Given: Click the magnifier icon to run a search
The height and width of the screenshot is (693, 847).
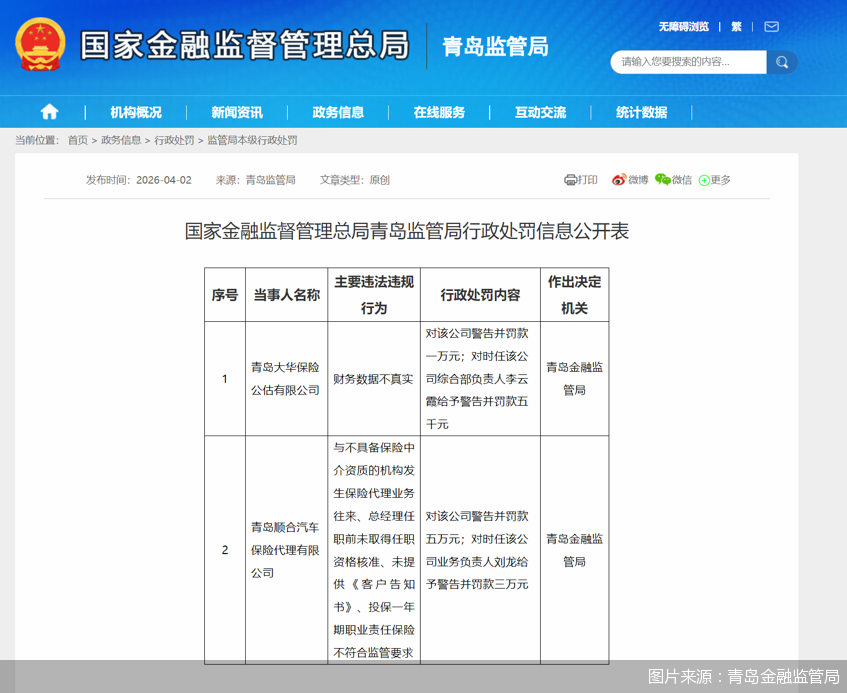Looking at the screenshot, I should click(781, 61).
